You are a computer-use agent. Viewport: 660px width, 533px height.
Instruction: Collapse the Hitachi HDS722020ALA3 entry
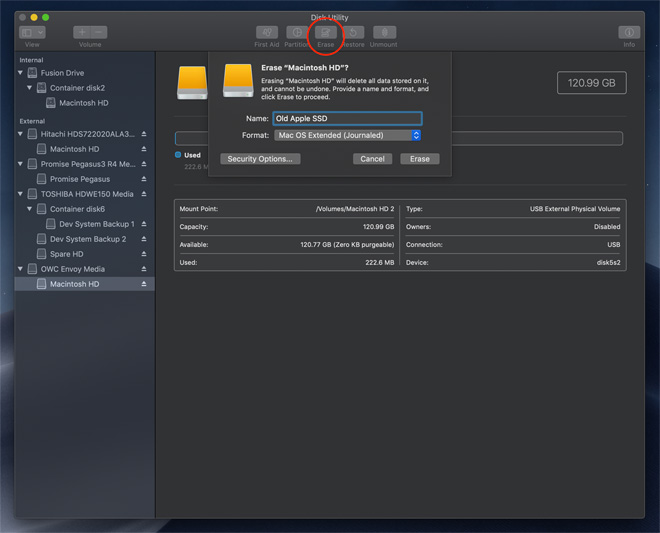point(20,134)
